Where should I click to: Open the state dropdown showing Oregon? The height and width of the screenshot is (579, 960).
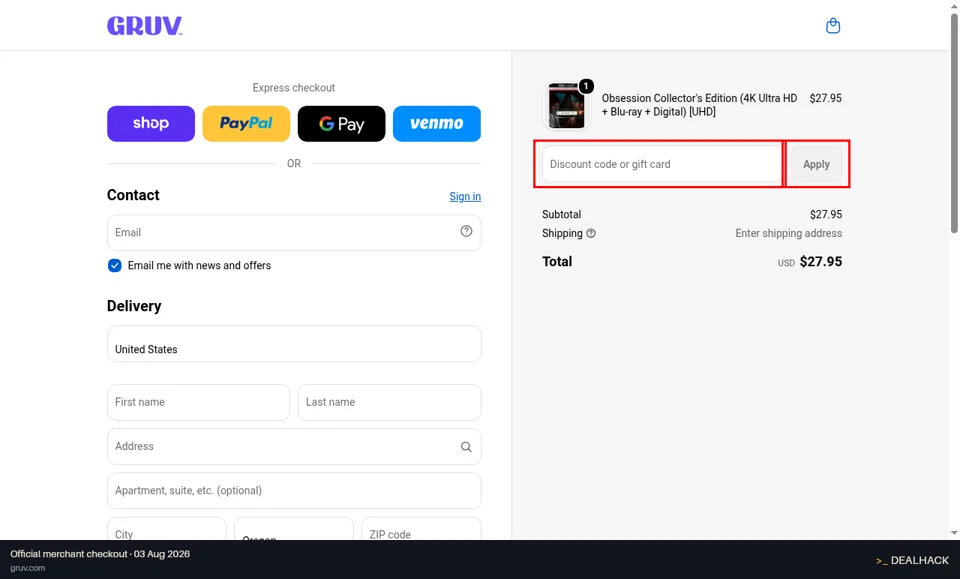click(294, 529)
